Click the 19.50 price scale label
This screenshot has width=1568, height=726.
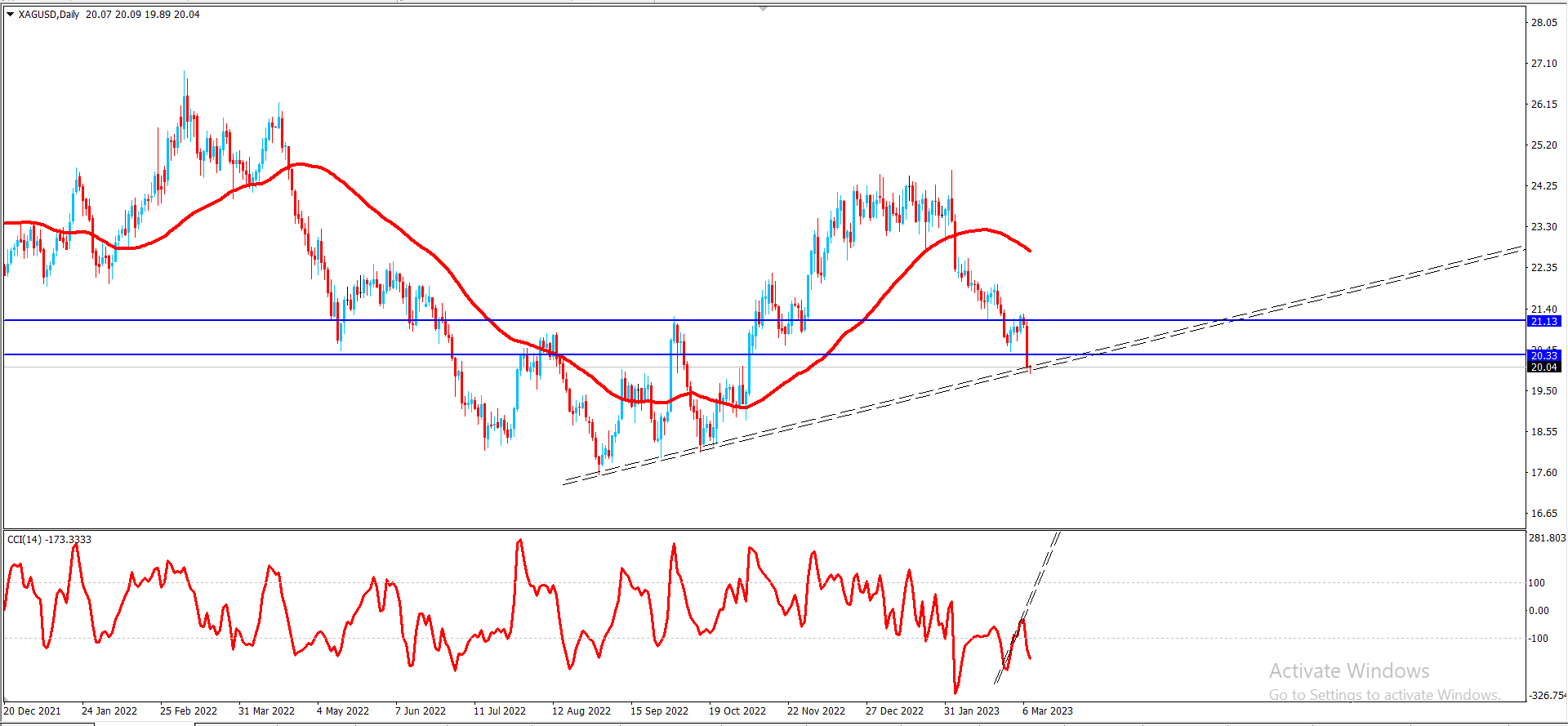coord(1543,391)
